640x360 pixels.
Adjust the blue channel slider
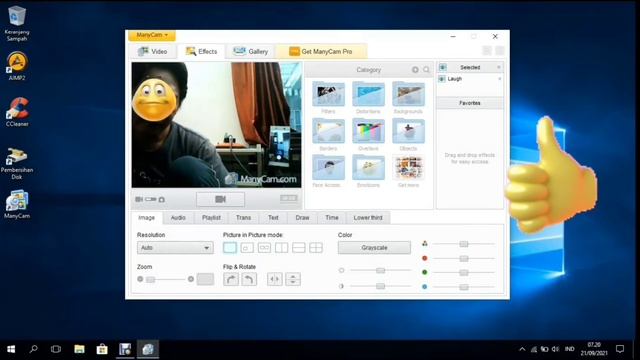(464, 287)
